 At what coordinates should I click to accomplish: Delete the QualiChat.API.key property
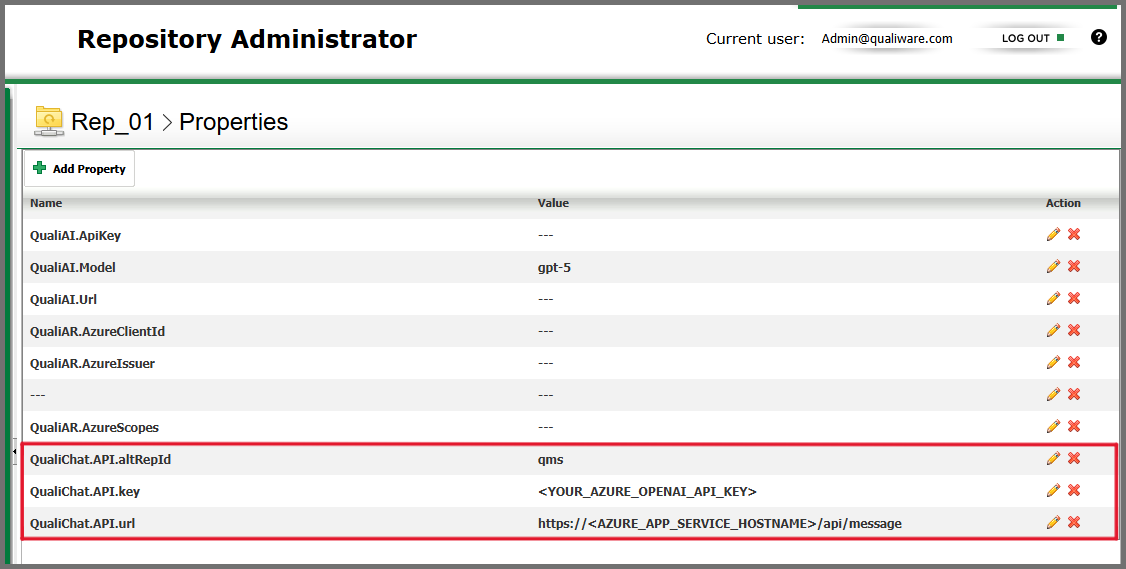pos(1074,490)
